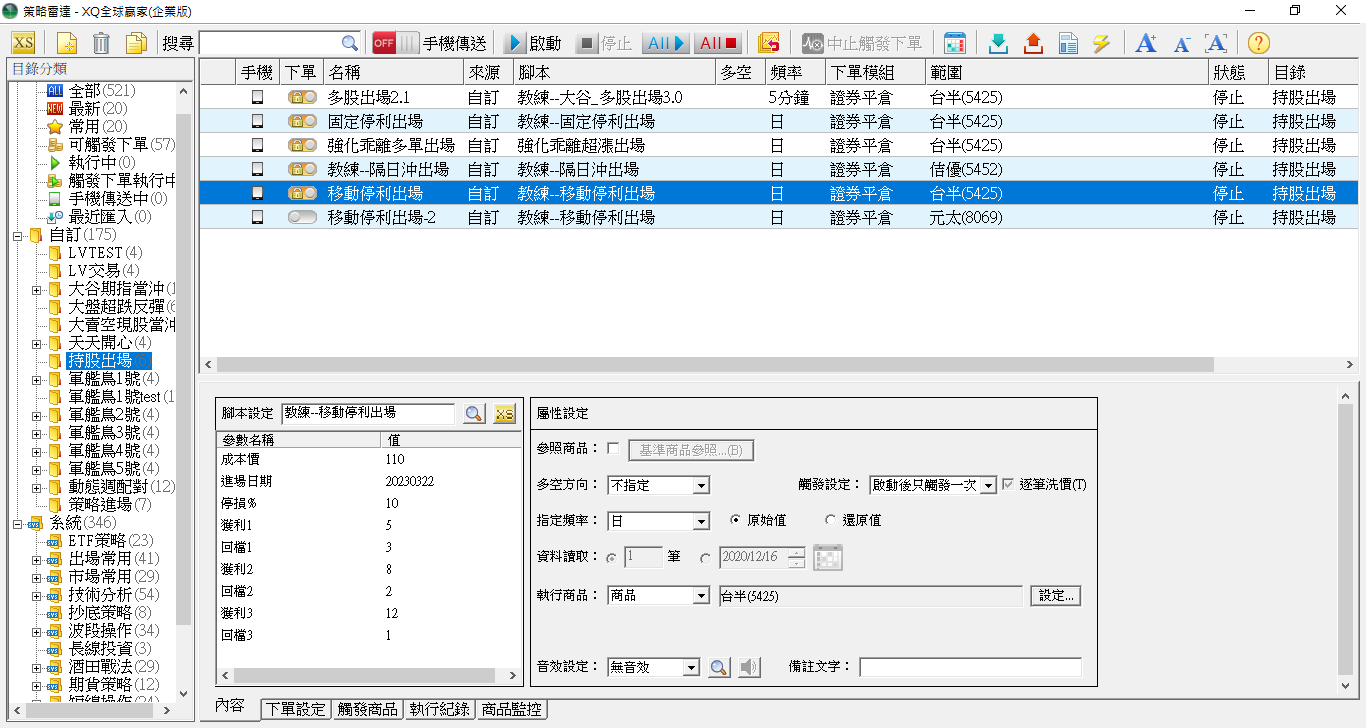Toggle the 手機傳送 OFF switch
This screenshot has height=728, width=1366.
pyautogui.click(x=395, y=43)
